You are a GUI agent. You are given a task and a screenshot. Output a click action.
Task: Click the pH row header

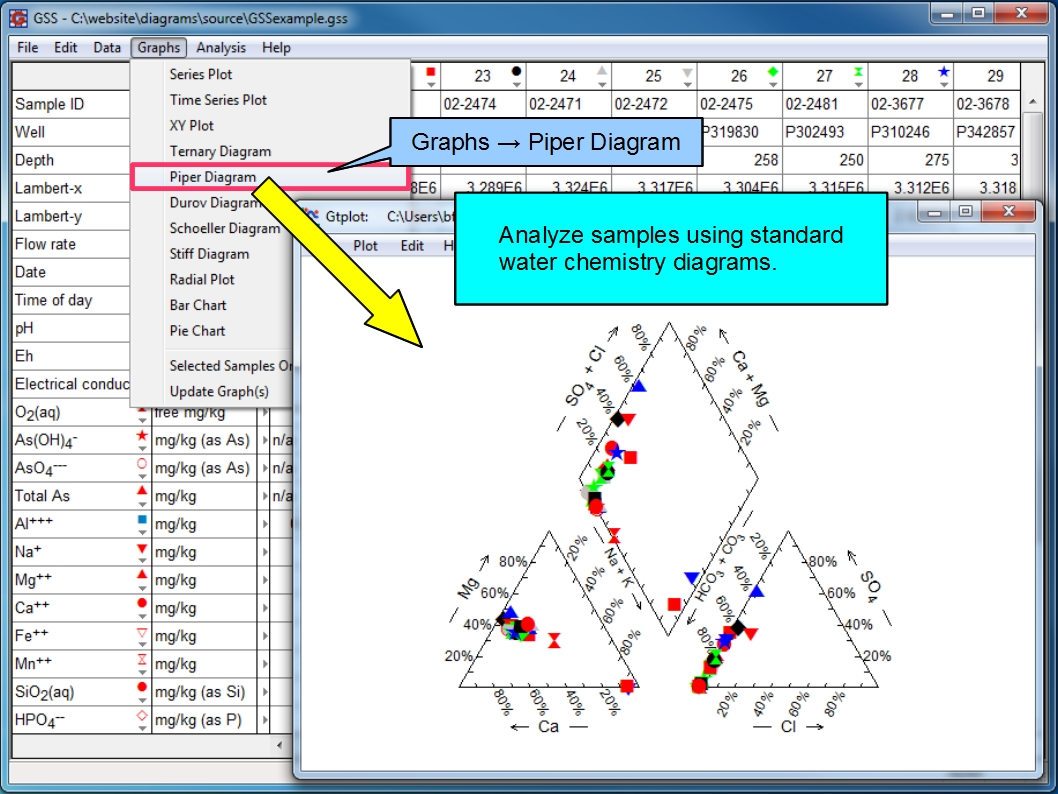click(71, 329)
